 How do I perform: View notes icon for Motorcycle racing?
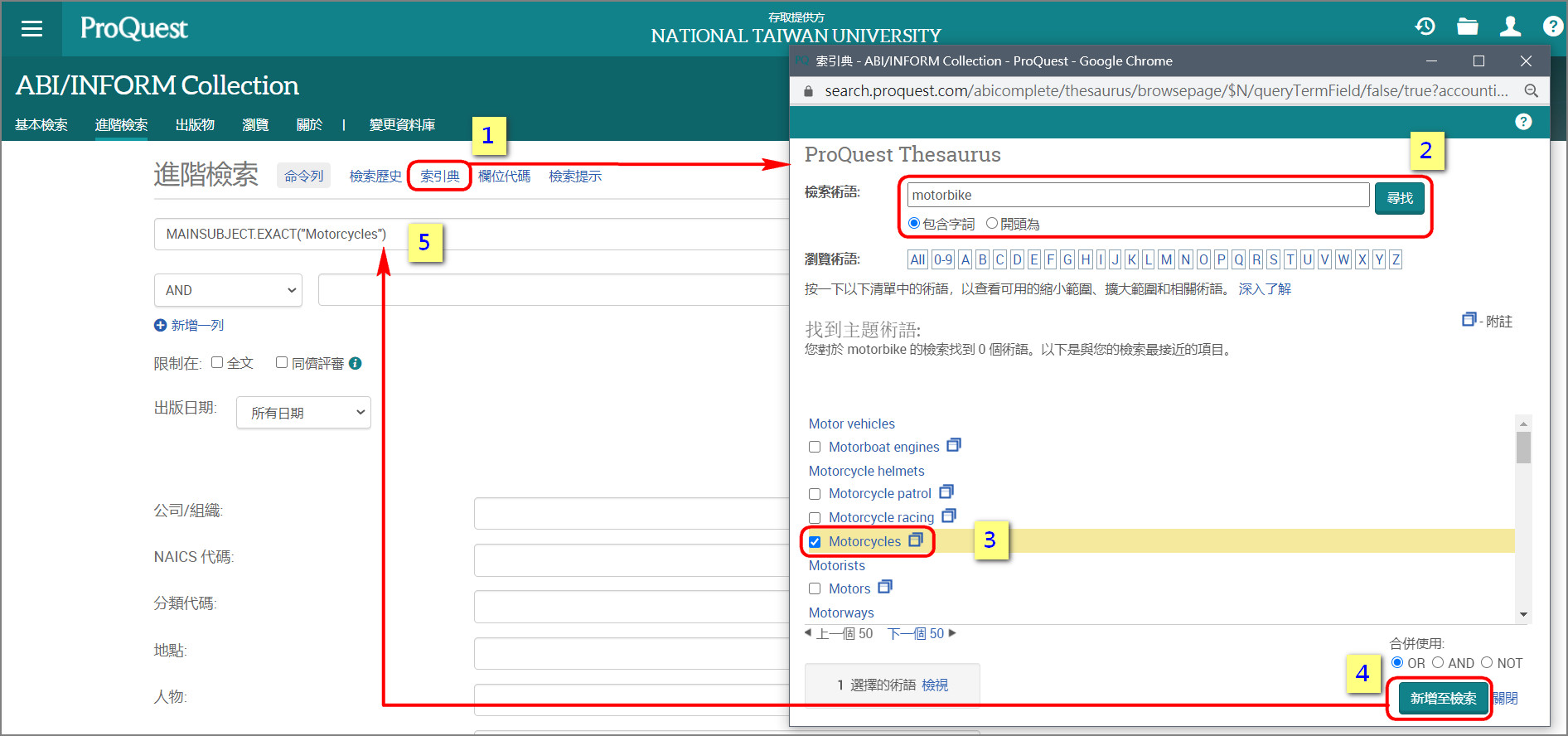coord(949,516)
